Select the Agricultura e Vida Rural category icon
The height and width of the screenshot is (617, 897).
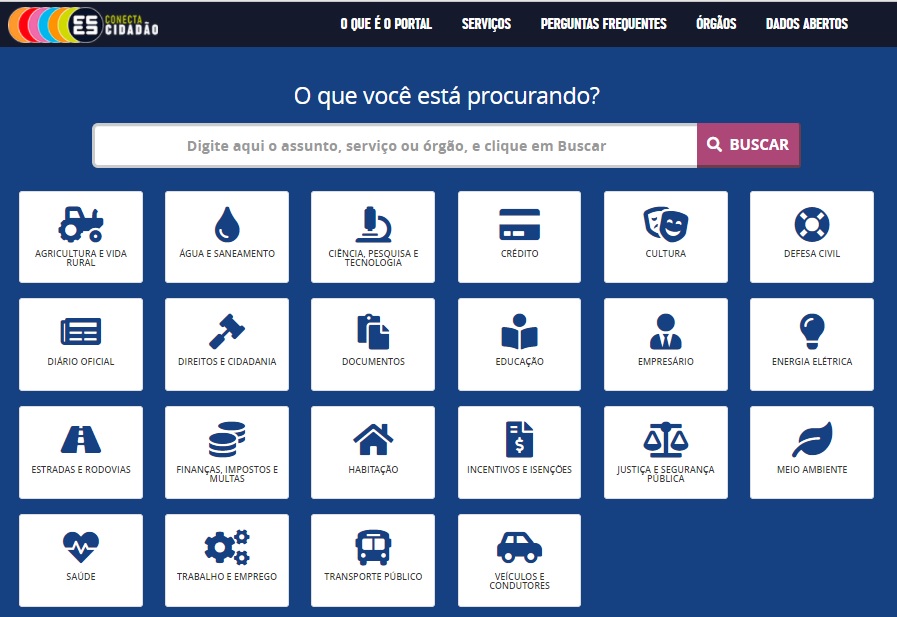pos(80,222)
